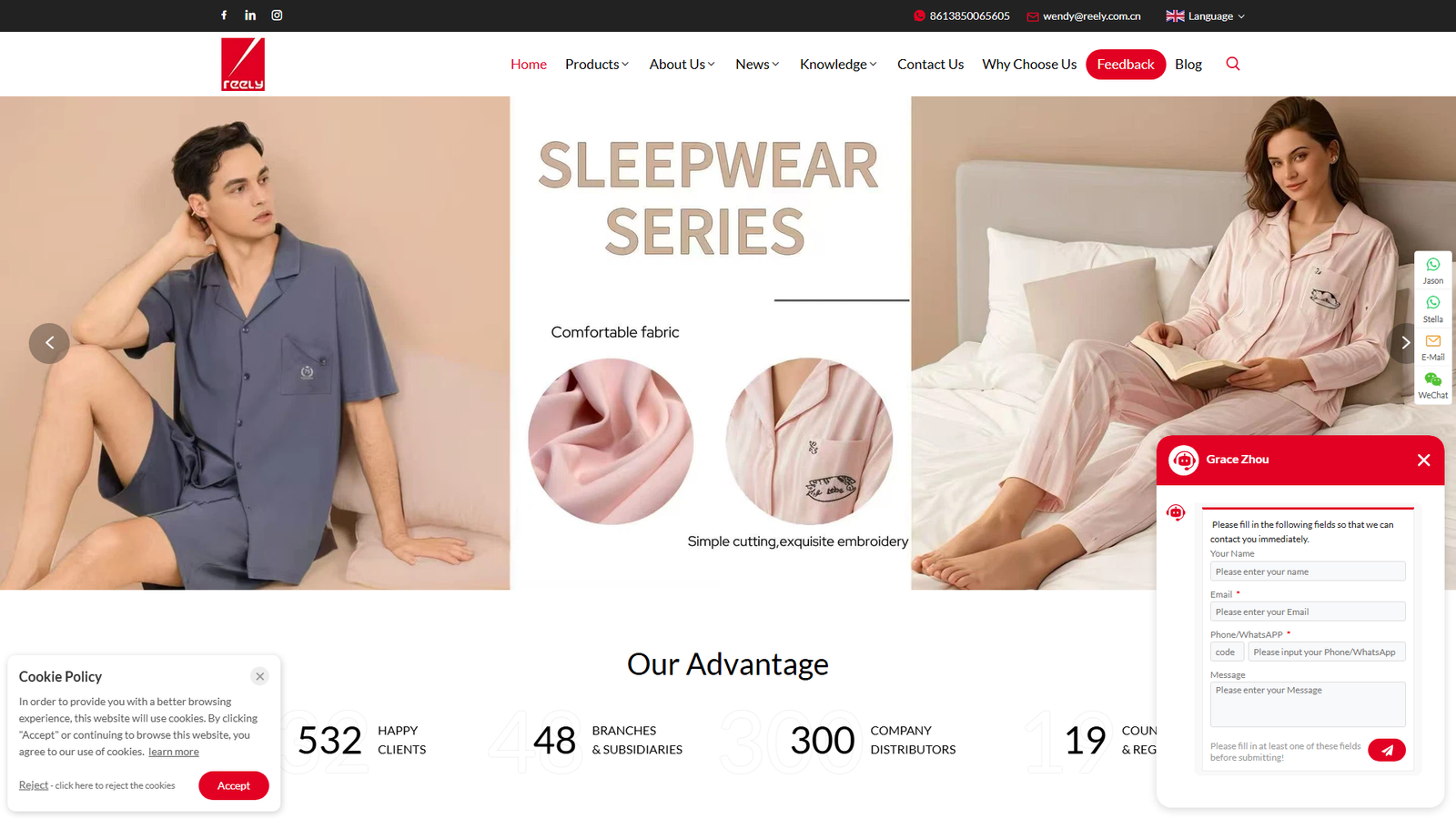Image resolution: width=1456 pixels, height=819 pixels.
Task: Accept the cookie policy
Action: (234, 785)
